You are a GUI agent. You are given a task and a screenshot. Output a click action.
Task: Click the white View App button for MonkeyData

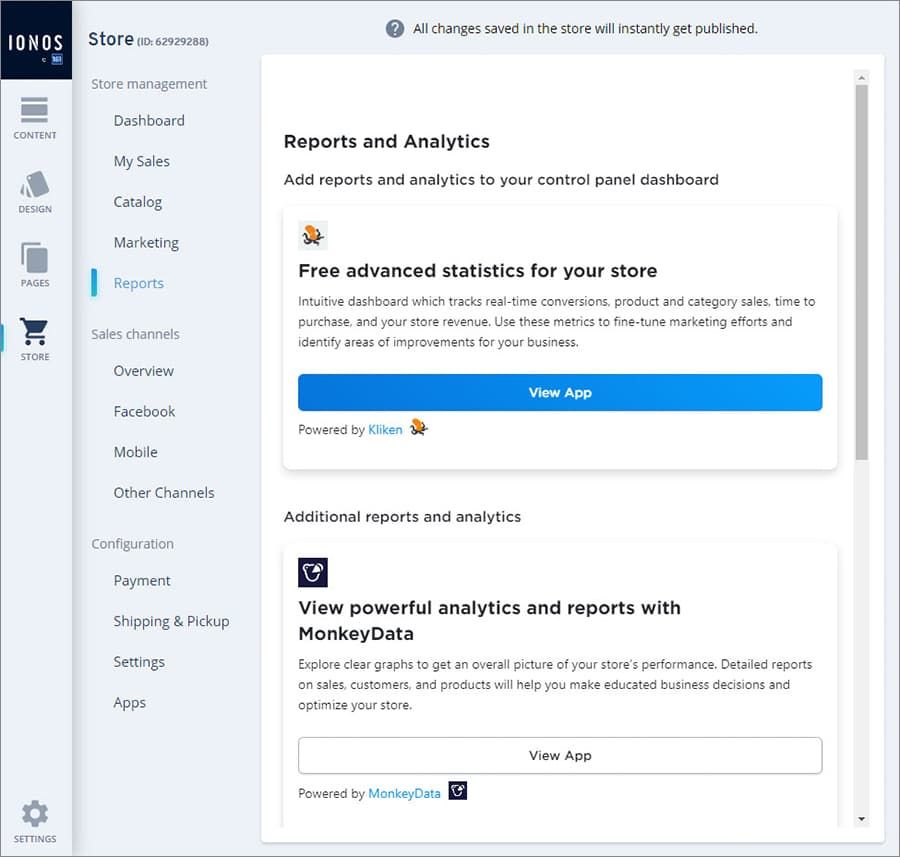(x=560, y=755)
